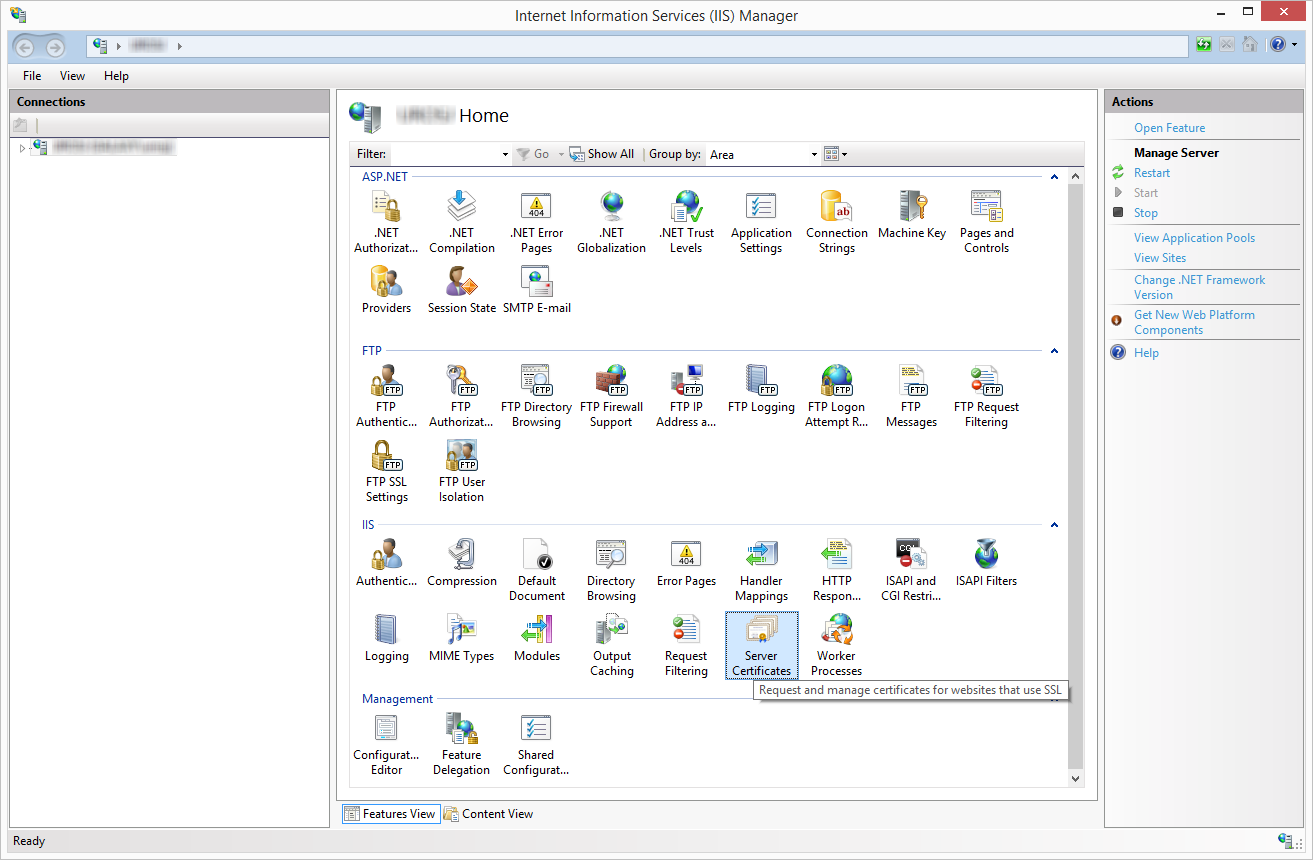The width and height of the screenshot is (1313, 860).
Task: Select Server Certificates icon
Action: (761, 645)
